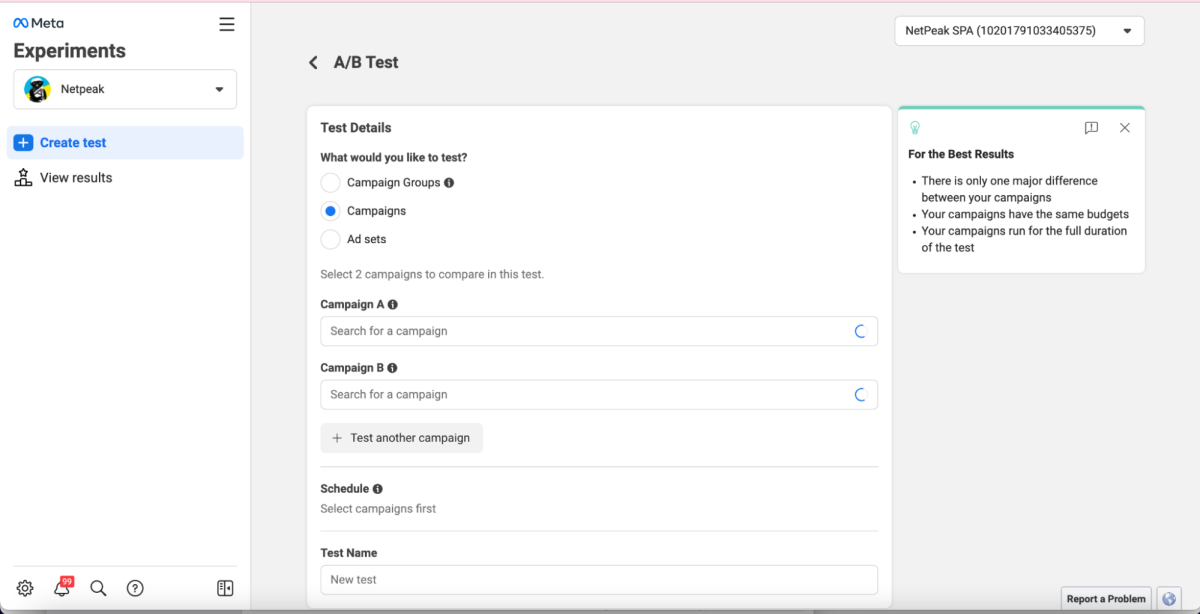Open the NetPeak SPA ad account dropdown
Screen dimensions: 1200x614
(1019, 31)
